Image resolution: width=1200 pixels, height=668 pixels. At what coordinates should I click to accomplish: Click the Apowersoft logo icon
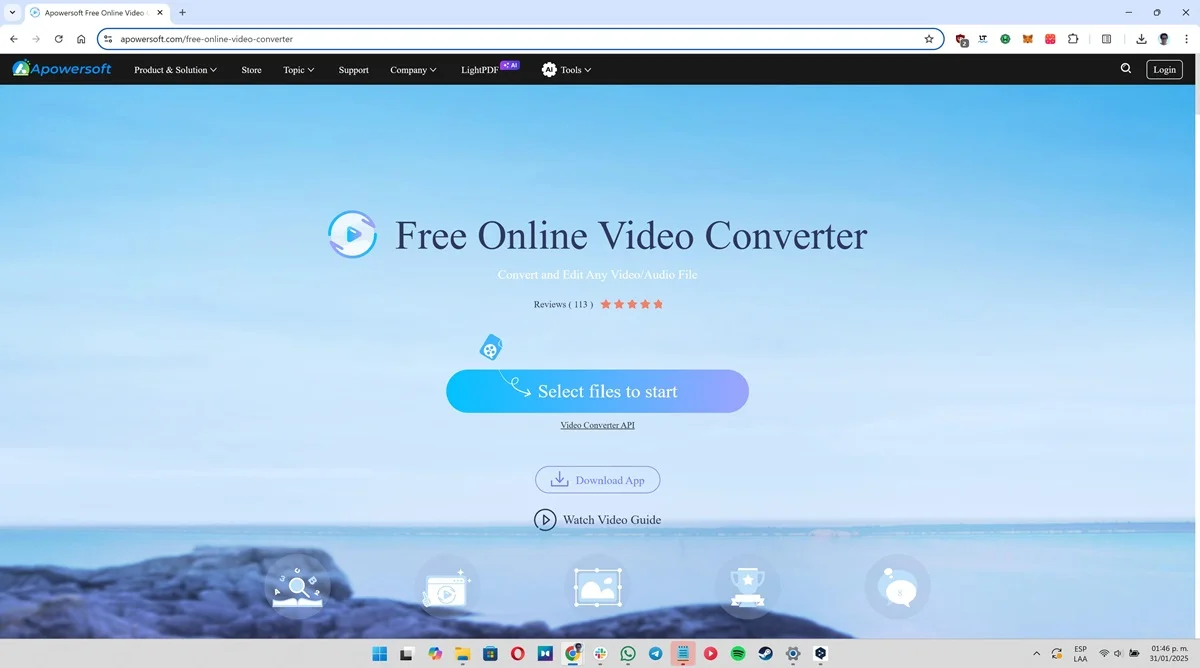pos(21,69)
